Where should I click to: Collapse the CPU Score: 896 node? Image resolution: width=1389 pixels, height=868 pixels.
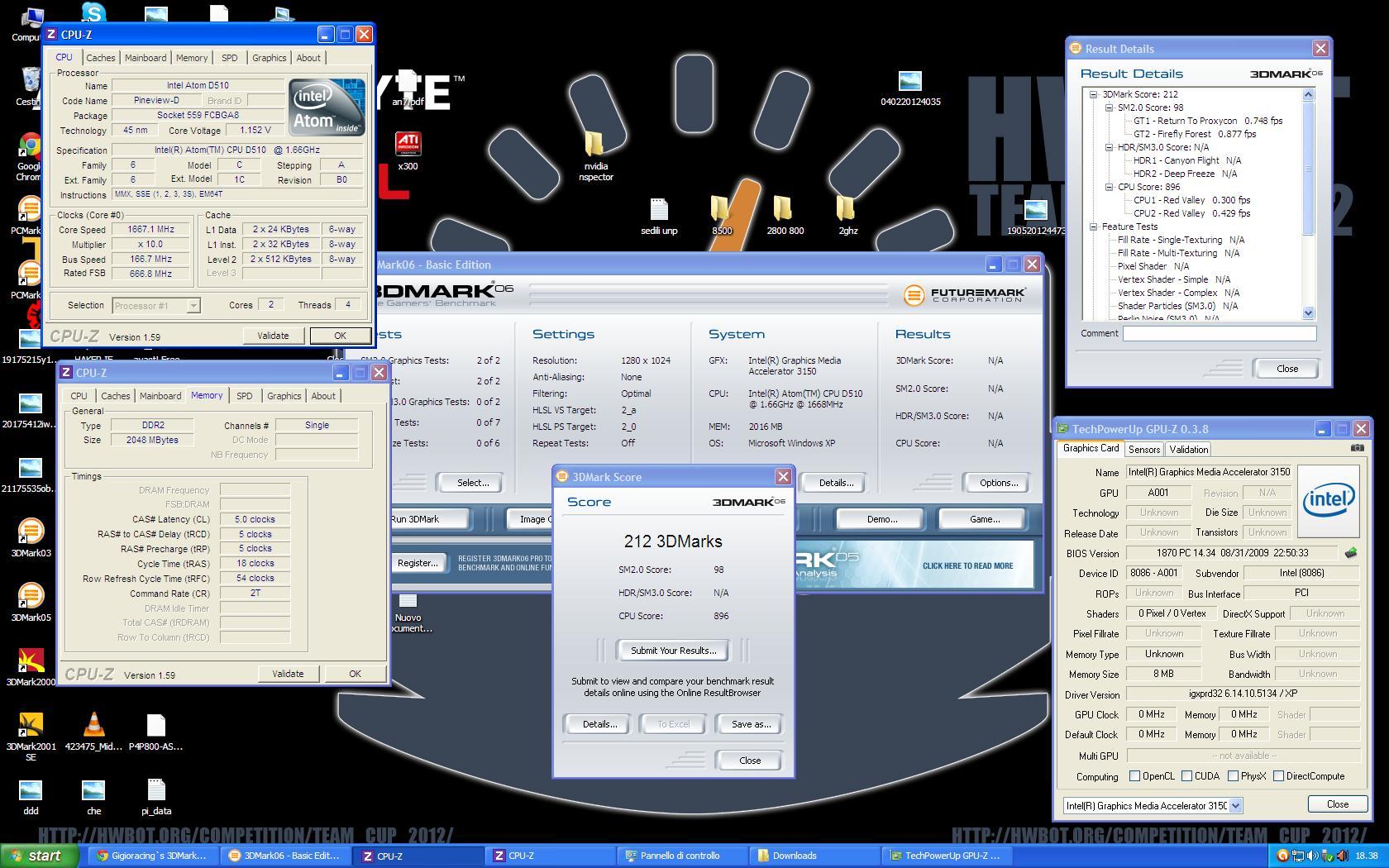[1109, 187]
